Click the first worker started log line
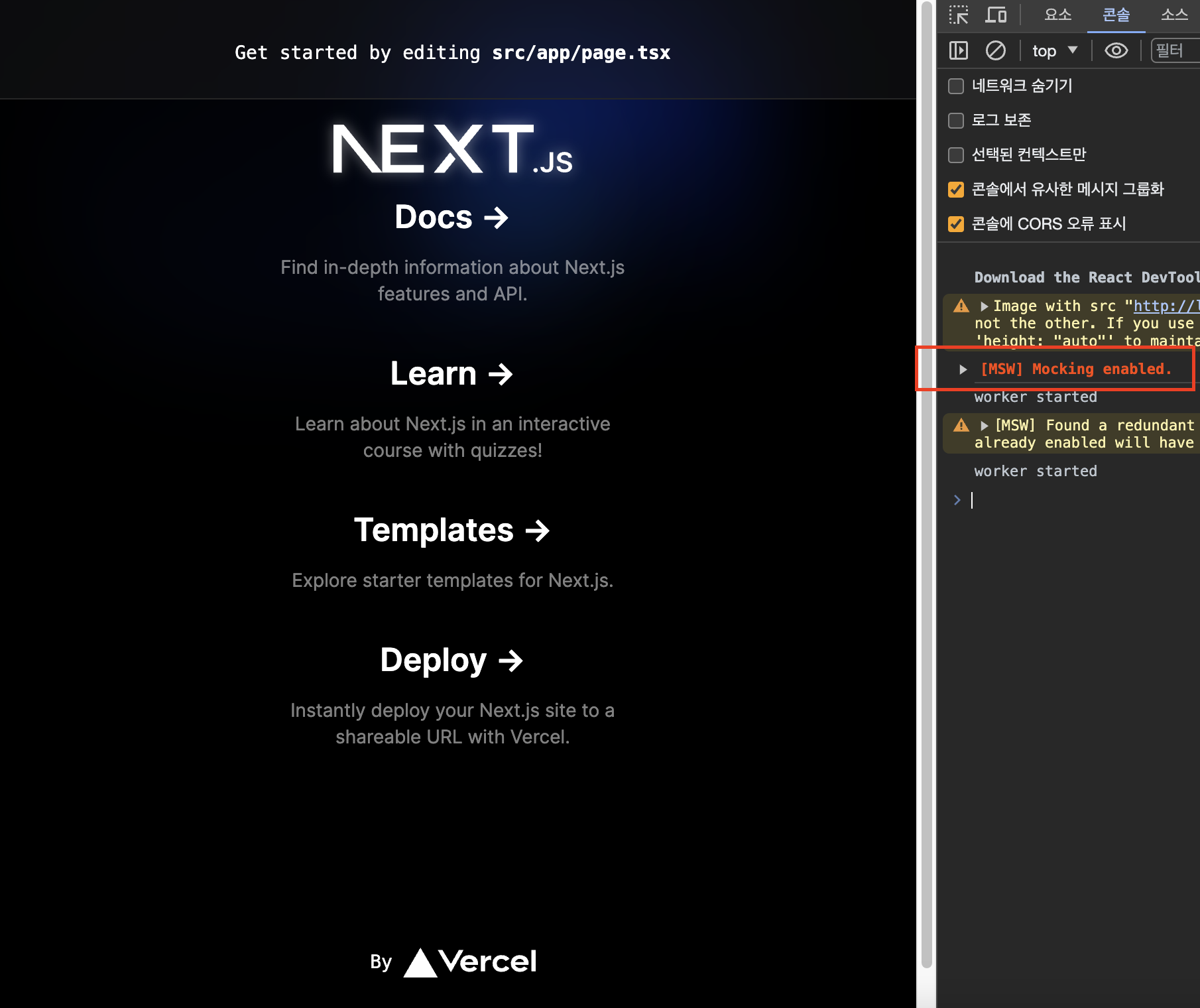Screen dimensions: 1200x1008 point(1036,397)
